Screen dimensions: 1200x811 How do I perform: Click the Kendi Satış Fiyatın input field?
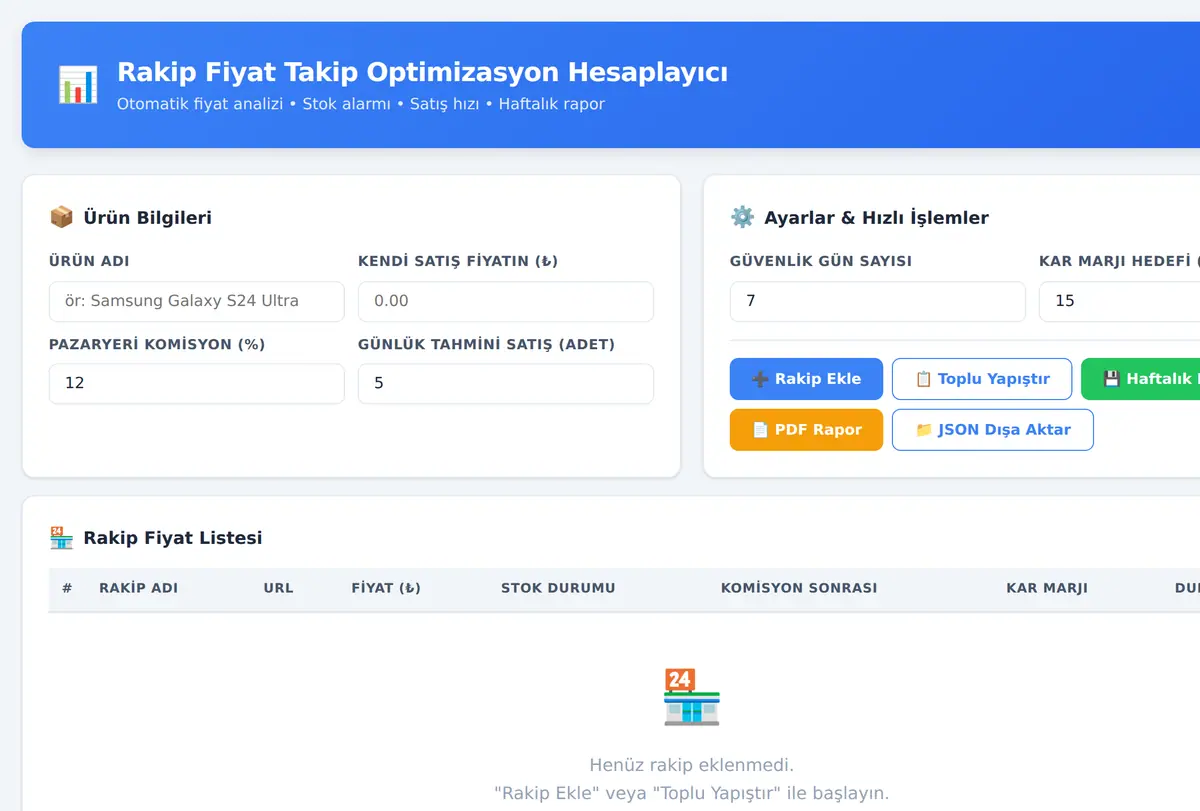[506, 301]
